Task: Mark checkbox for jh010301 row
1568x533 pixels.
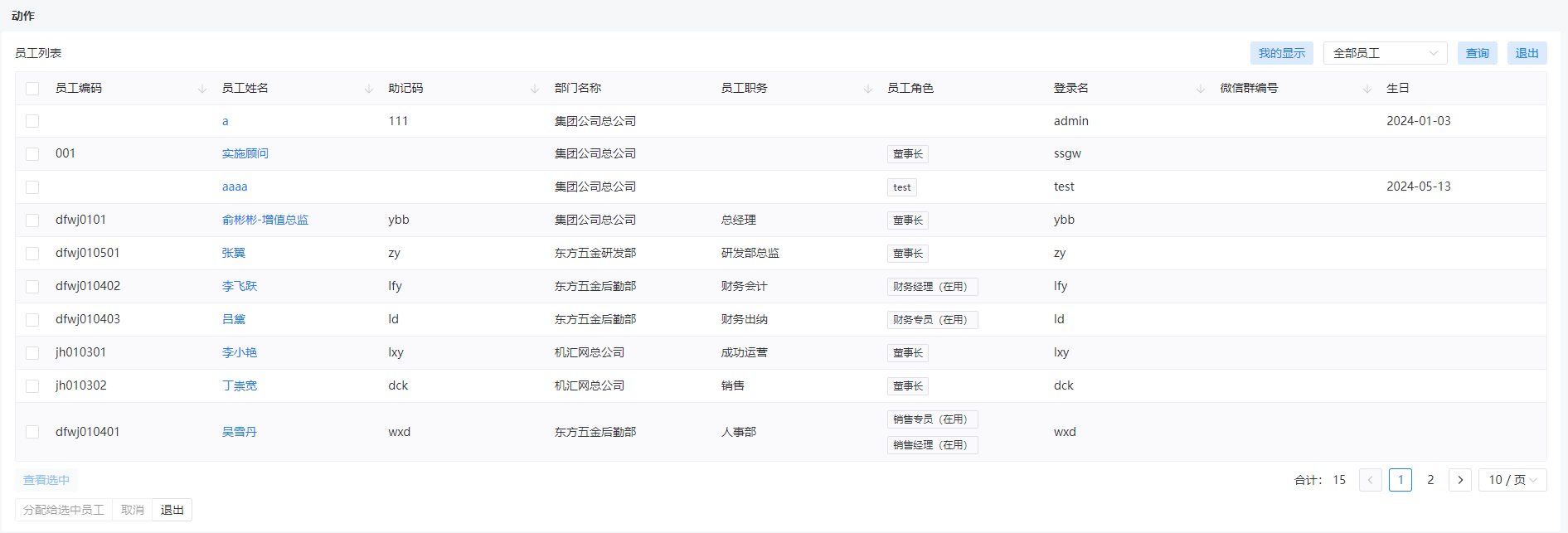Action: (32, 353)
